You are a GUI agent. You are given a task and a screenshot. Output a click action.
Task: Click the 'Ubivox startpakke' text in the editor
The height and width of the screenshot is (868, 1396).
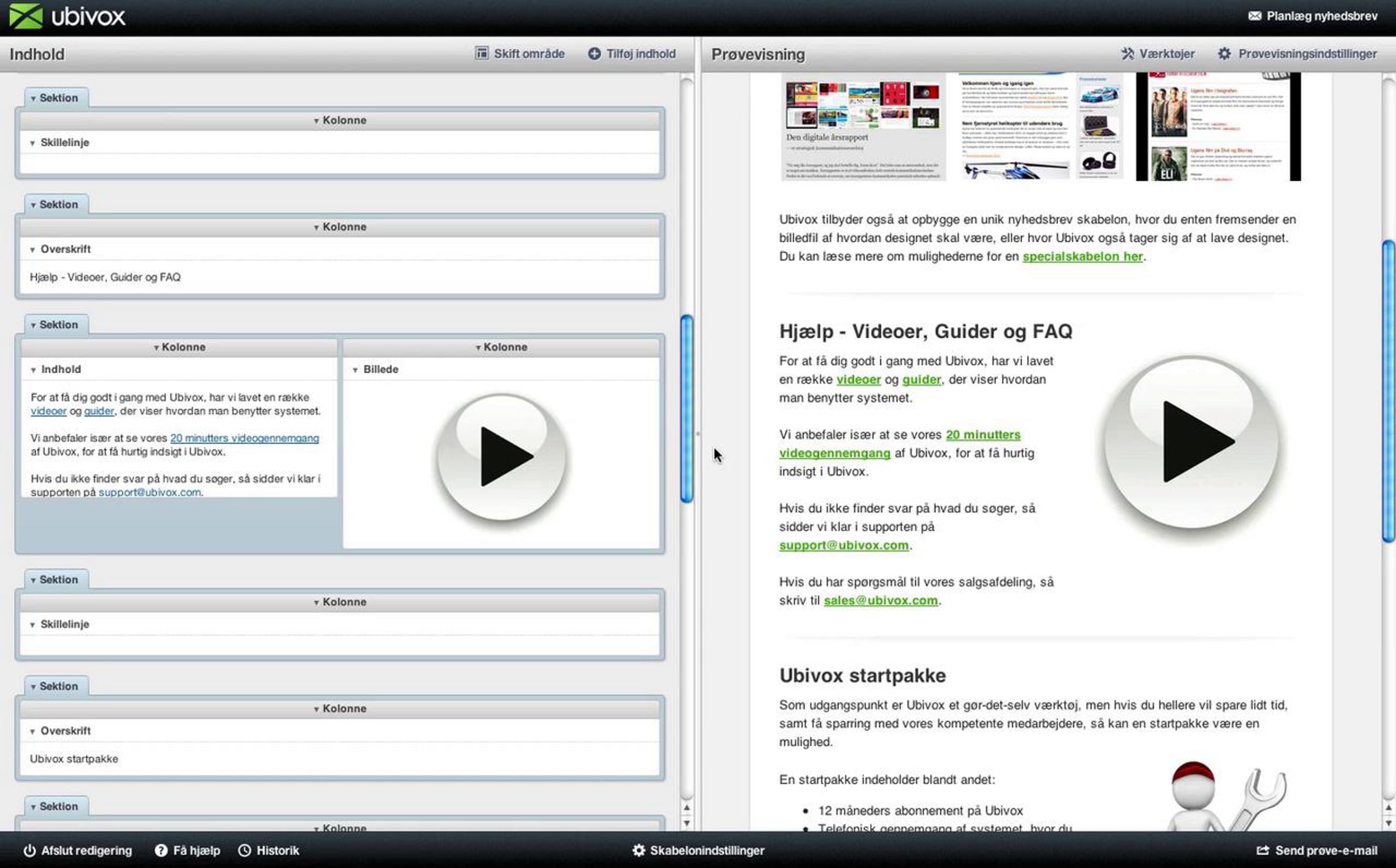(74, 759)
